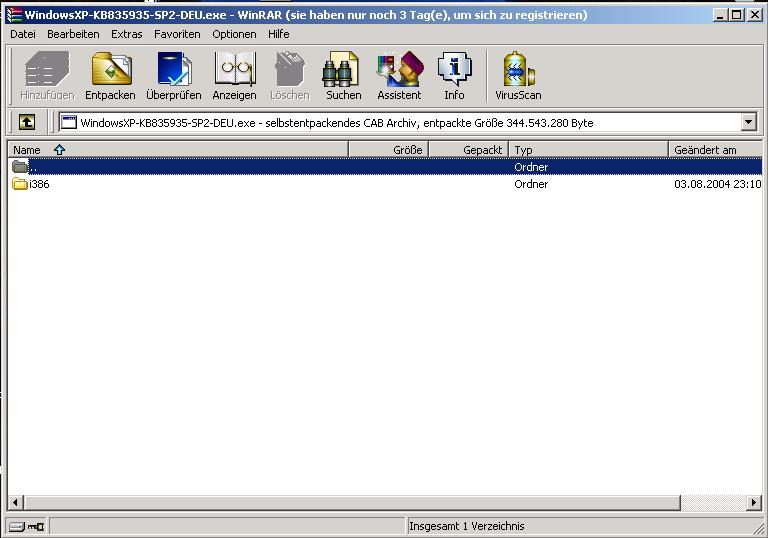Minimize the WinRAR window
This screenshot has height=538, width=768.
720,15
